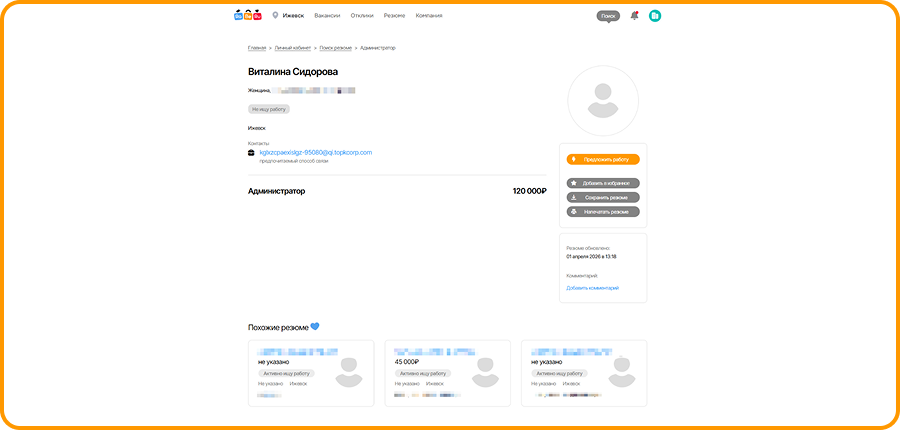Click the briefcase icon next to the email
The height and width of the screenshot is (430, 900).
(252, 153)
